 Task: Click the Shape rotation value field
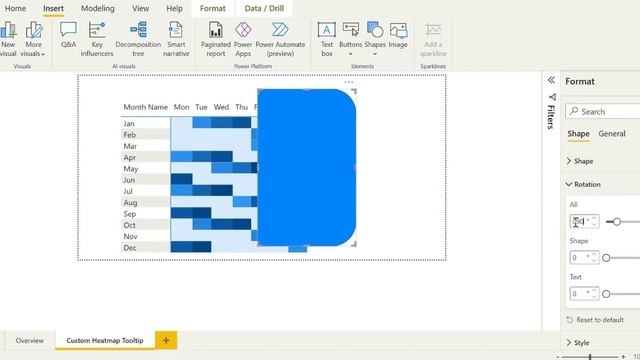coord(584,258)
